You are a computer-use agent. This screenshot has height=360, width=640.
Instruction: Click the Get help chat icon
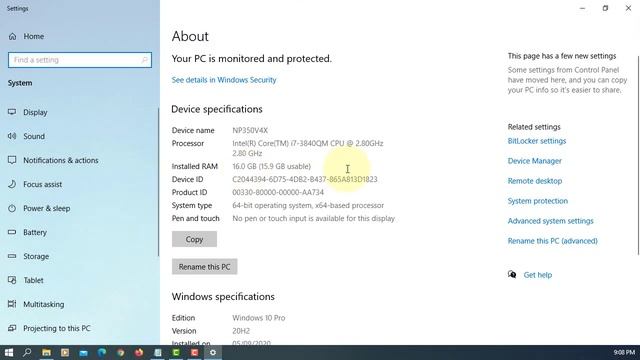512,275
